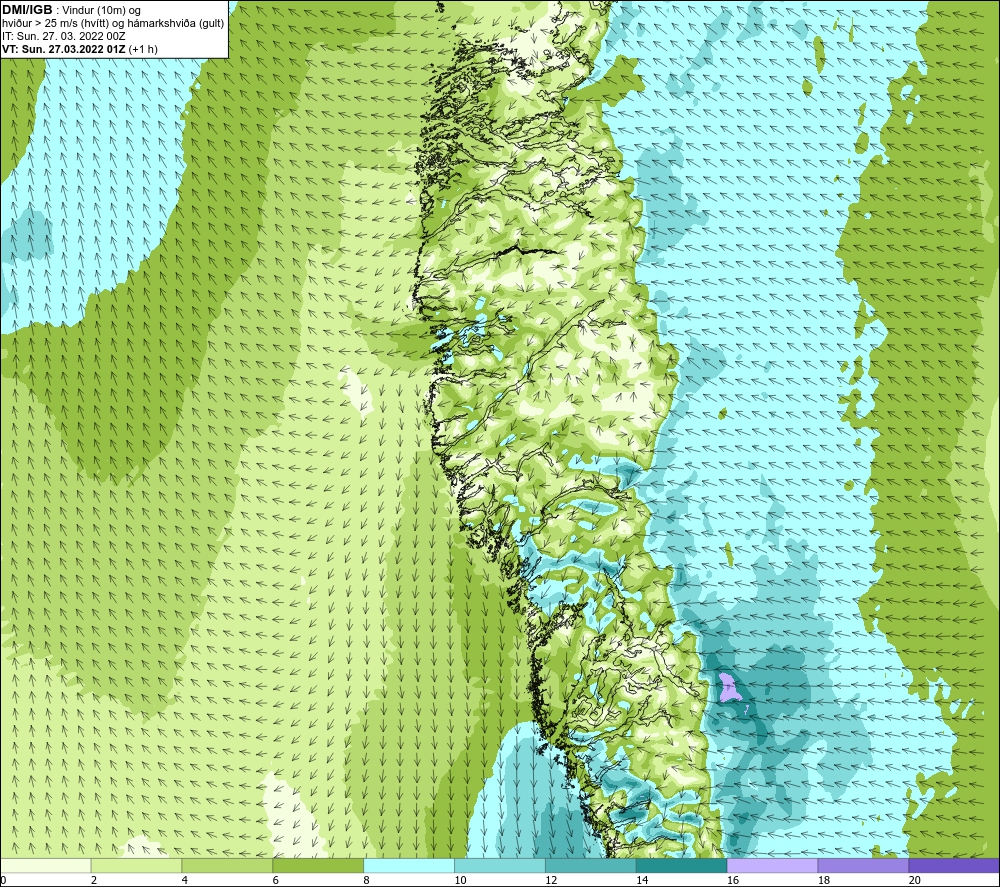Image resolution: width=1000 pixels, height=887 pixels.
Task: Click the 2–4 m/s light green legend swatch
Action: tap(136, 865)
